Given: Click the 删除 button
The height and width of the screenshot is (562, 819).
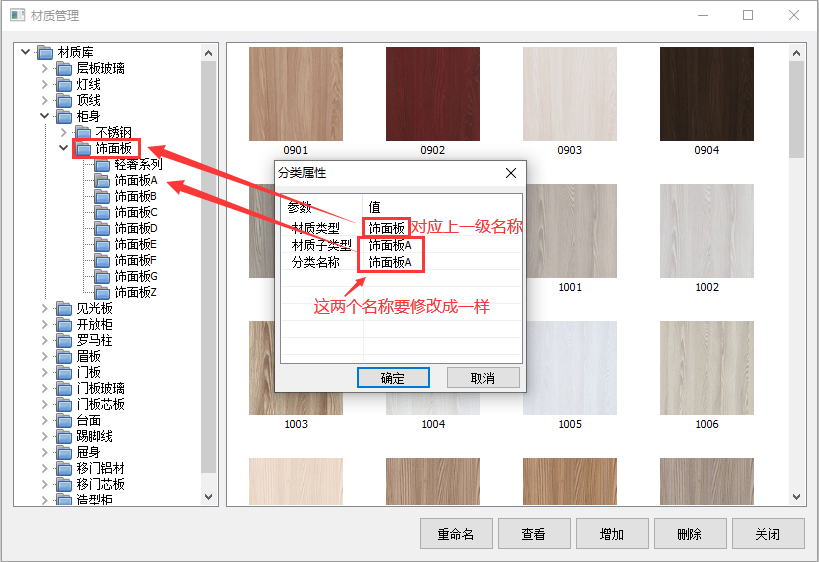Looking at the screenshot, I should tap(690, 534).
